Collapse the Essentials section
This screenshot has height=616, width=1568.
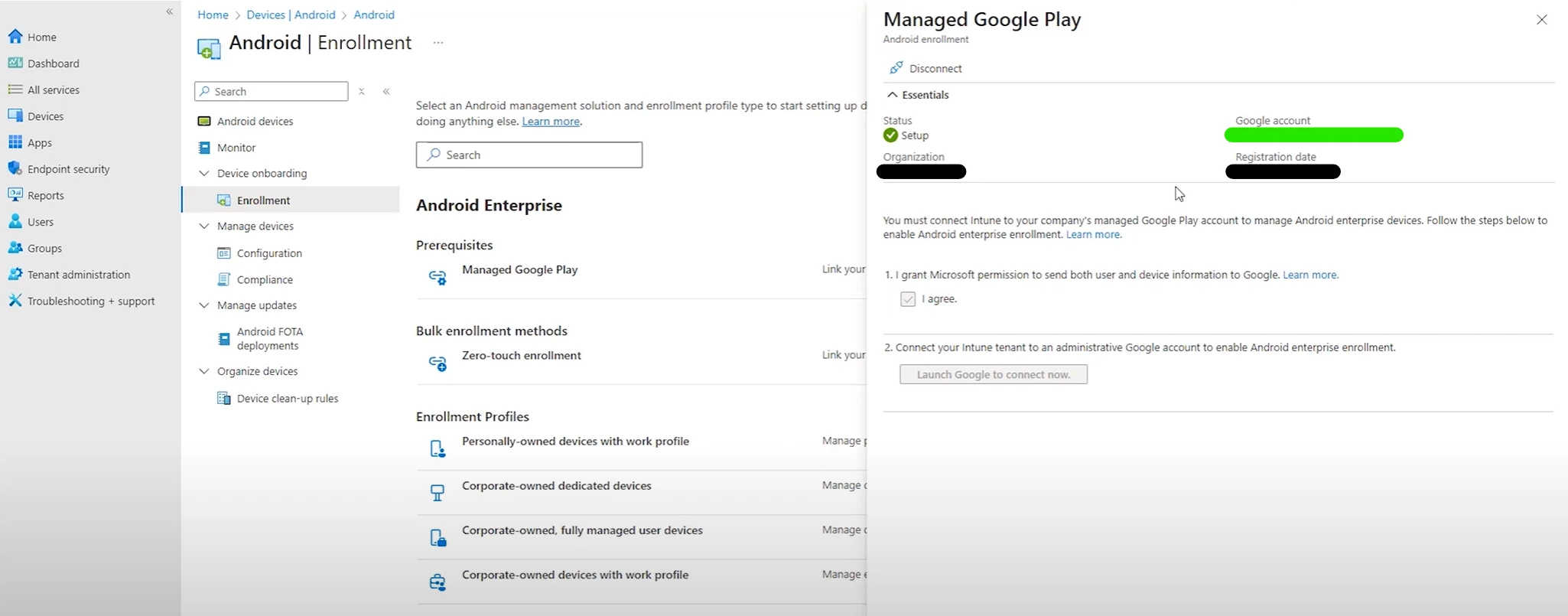tap(893, 95)
